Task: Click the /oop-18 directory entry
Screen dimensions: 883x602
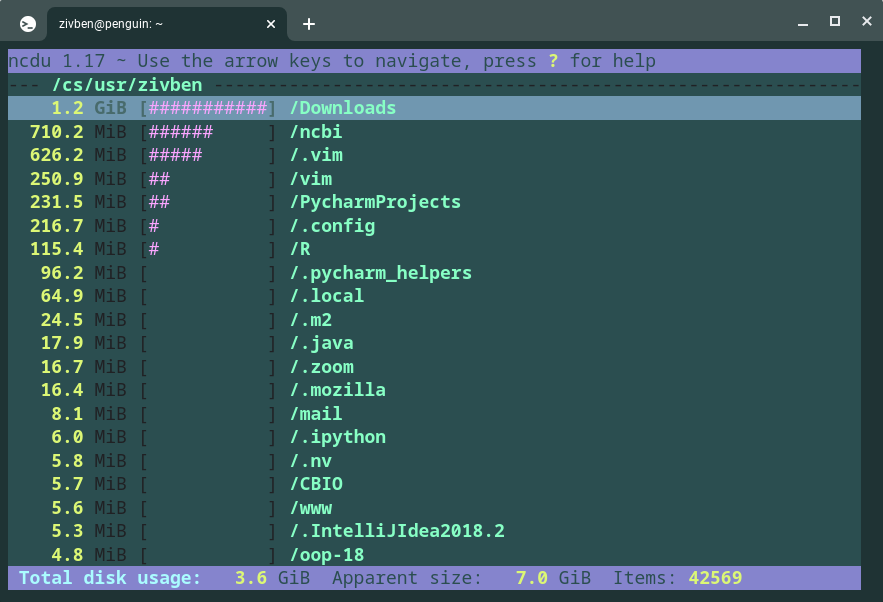Action: 327,555
